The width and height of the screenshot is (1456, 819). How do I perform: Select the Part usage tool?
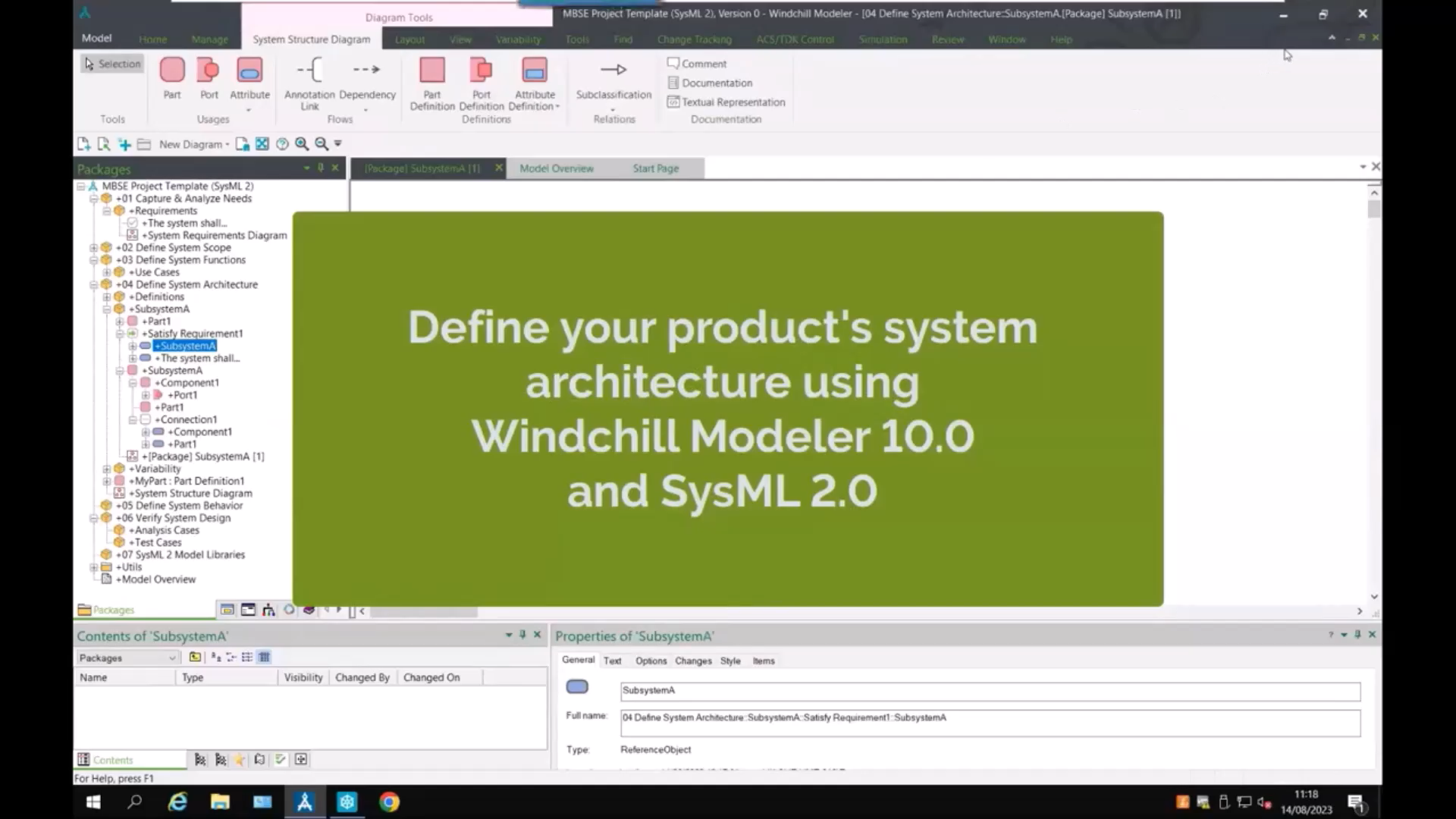click(x=172, y=78)
